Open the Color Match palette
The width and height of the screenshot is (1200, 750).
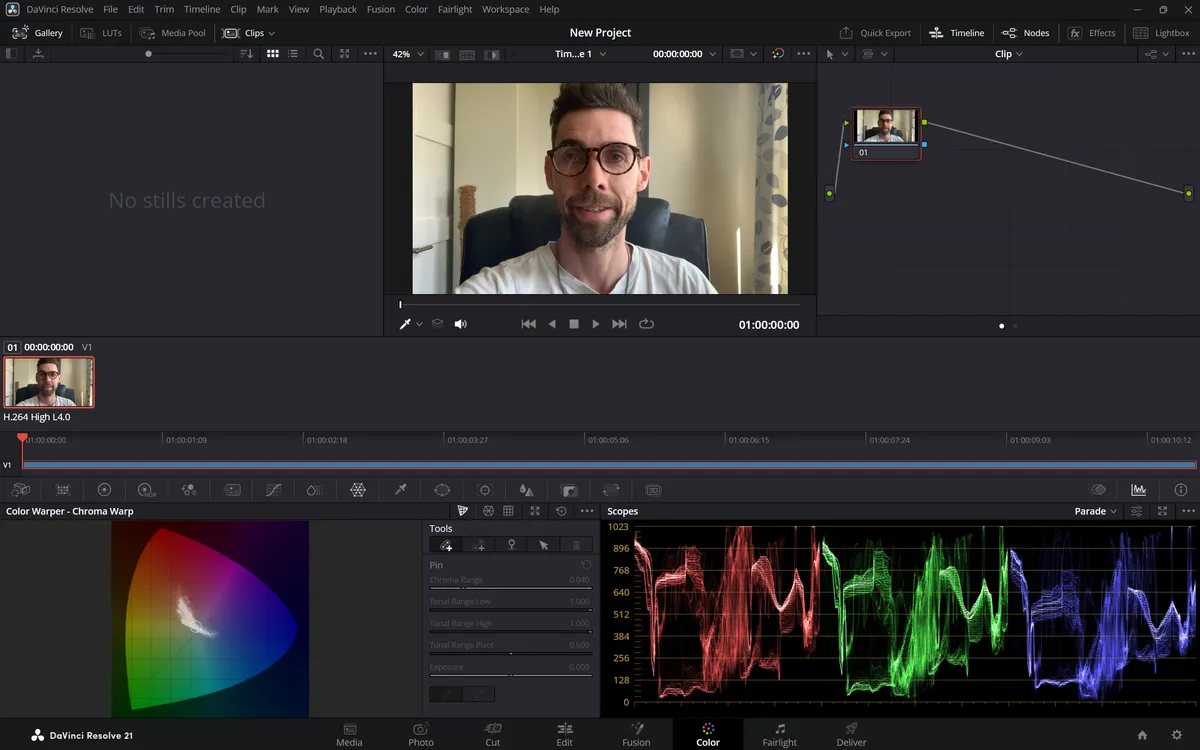tap(62, 490)
